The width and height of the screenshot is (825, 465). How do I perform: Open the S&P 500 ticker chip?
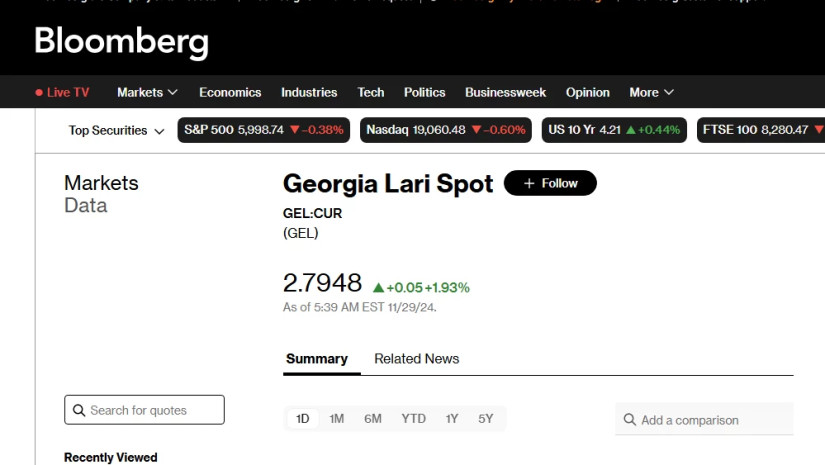click(263, 130)
